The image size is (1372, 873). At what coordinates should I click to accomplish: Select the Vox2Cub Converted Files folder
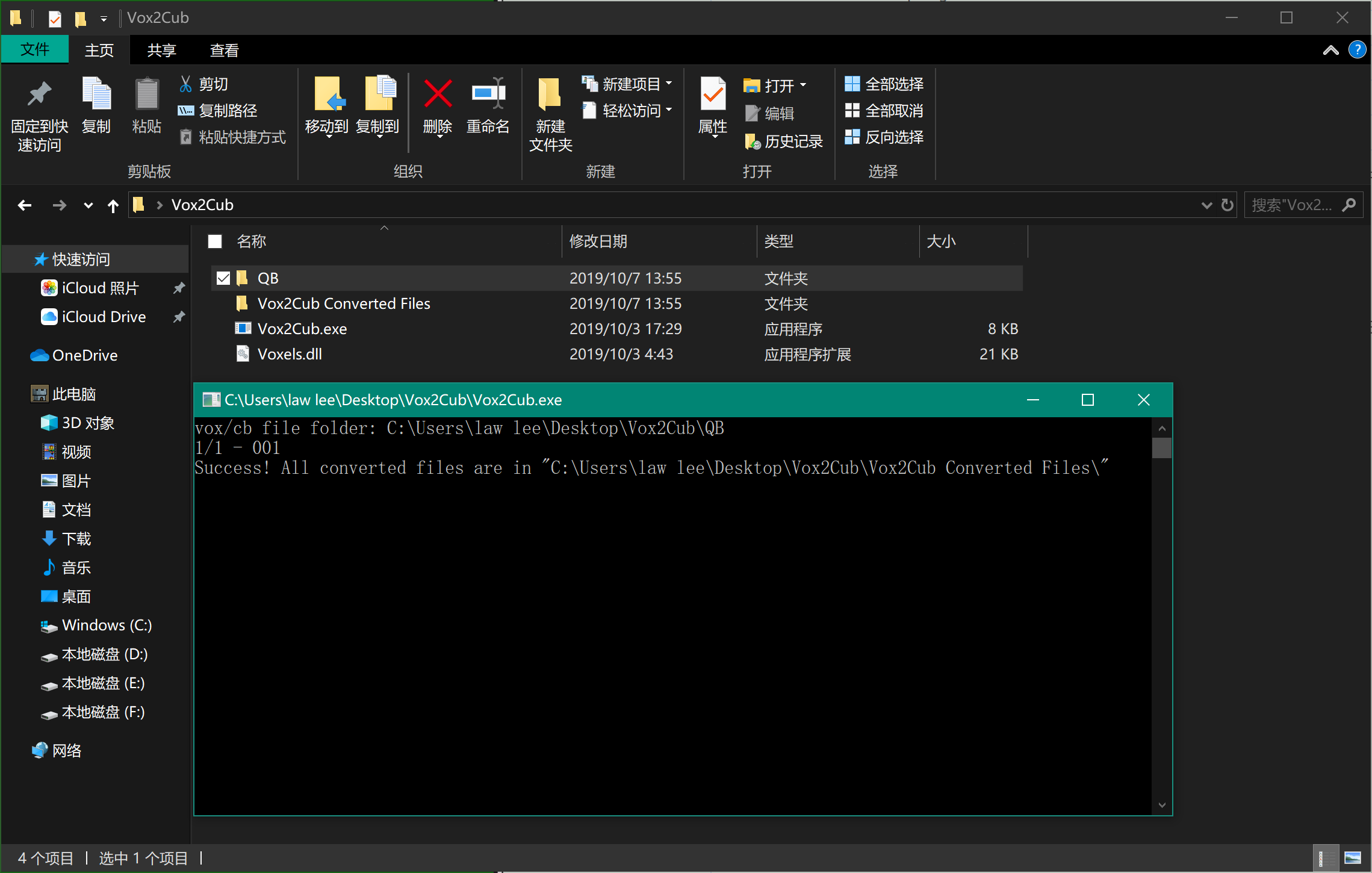pos(344,303)
